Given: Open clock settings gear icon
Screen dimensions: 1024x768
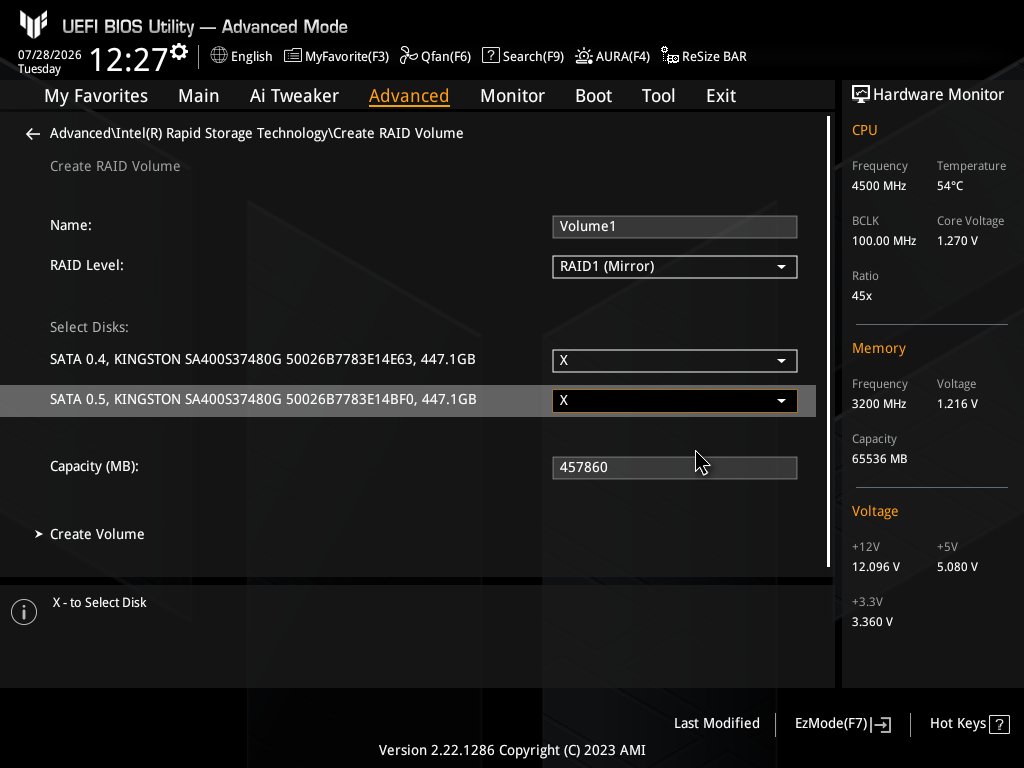Looking at the screenshot, I should (x=179, y=52).
